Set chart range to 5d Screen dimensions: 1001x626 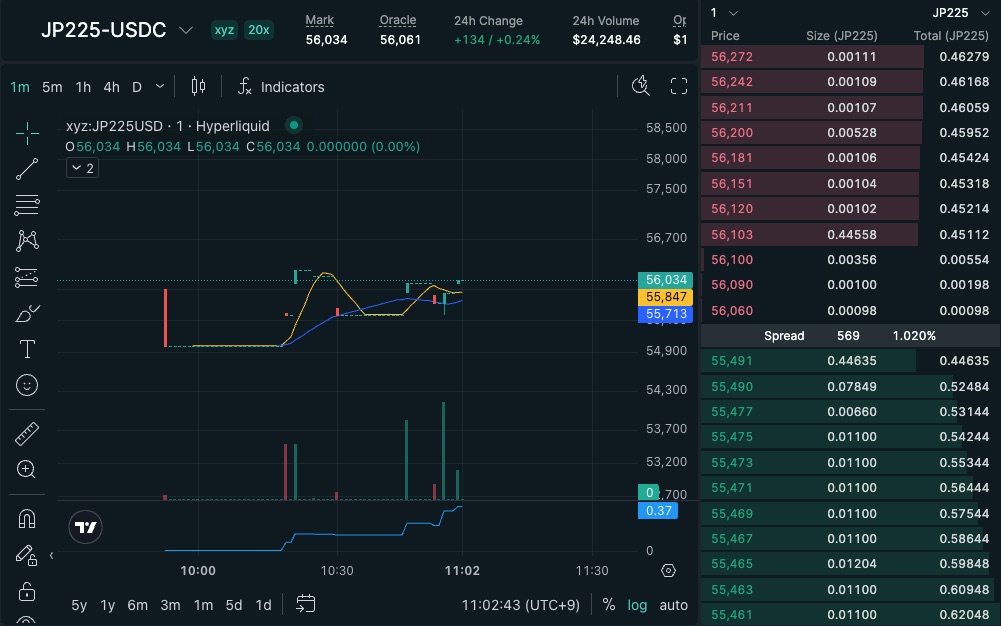(x=234, y=605)
